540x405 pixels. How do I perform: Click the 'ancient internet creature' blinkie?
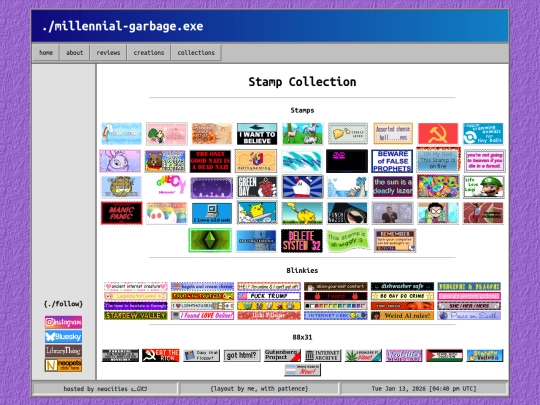click(136, 286)
